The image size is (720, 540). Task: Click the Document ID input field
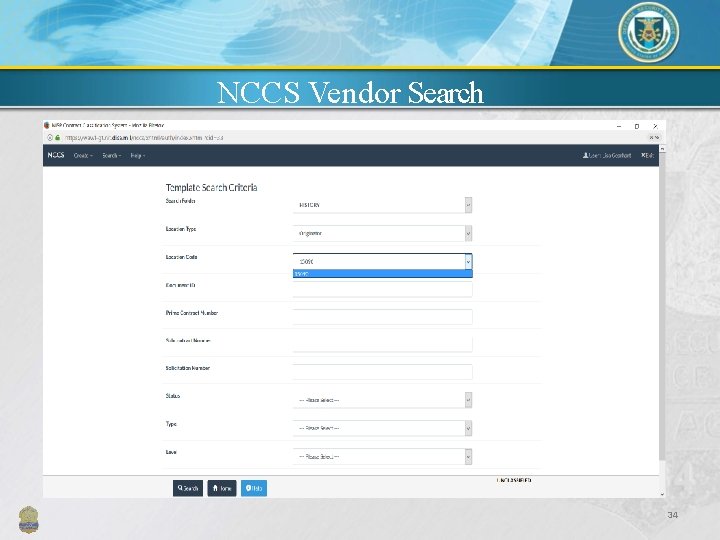pyautogui.click(x=382, y=289)
